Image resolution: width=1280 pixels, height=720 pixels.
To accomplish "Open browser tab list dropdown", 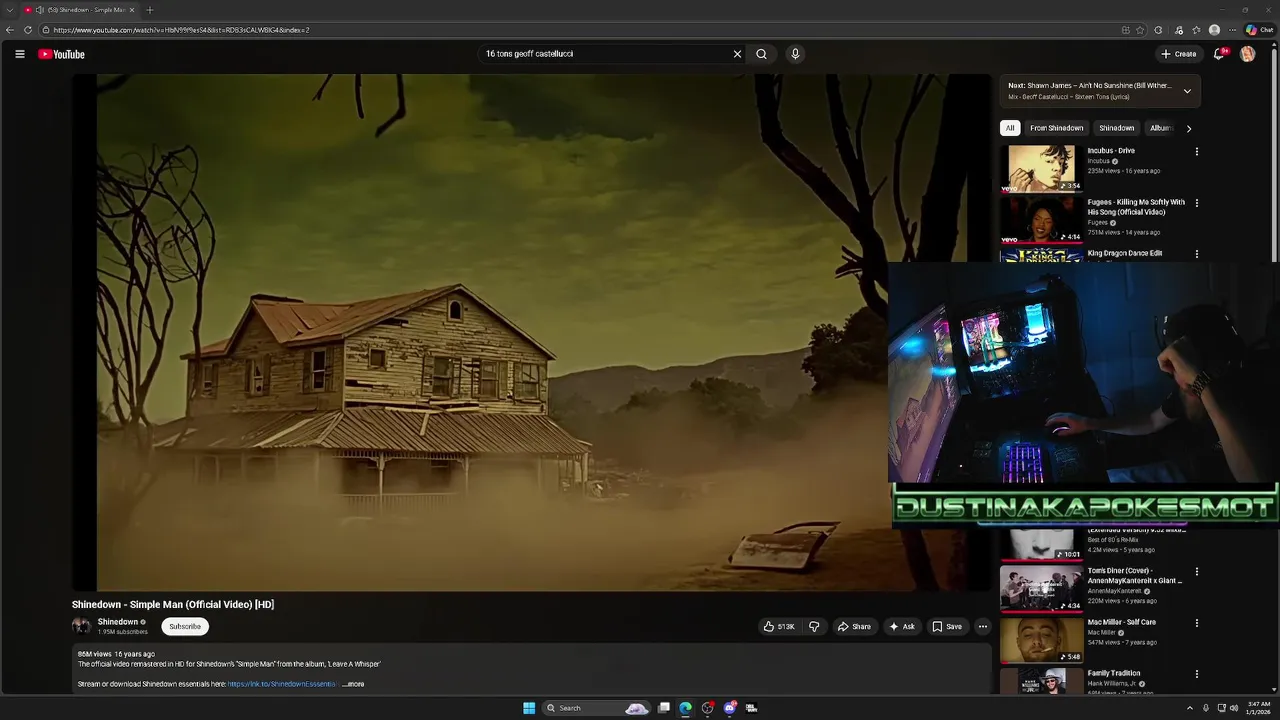I will [10, 10].
